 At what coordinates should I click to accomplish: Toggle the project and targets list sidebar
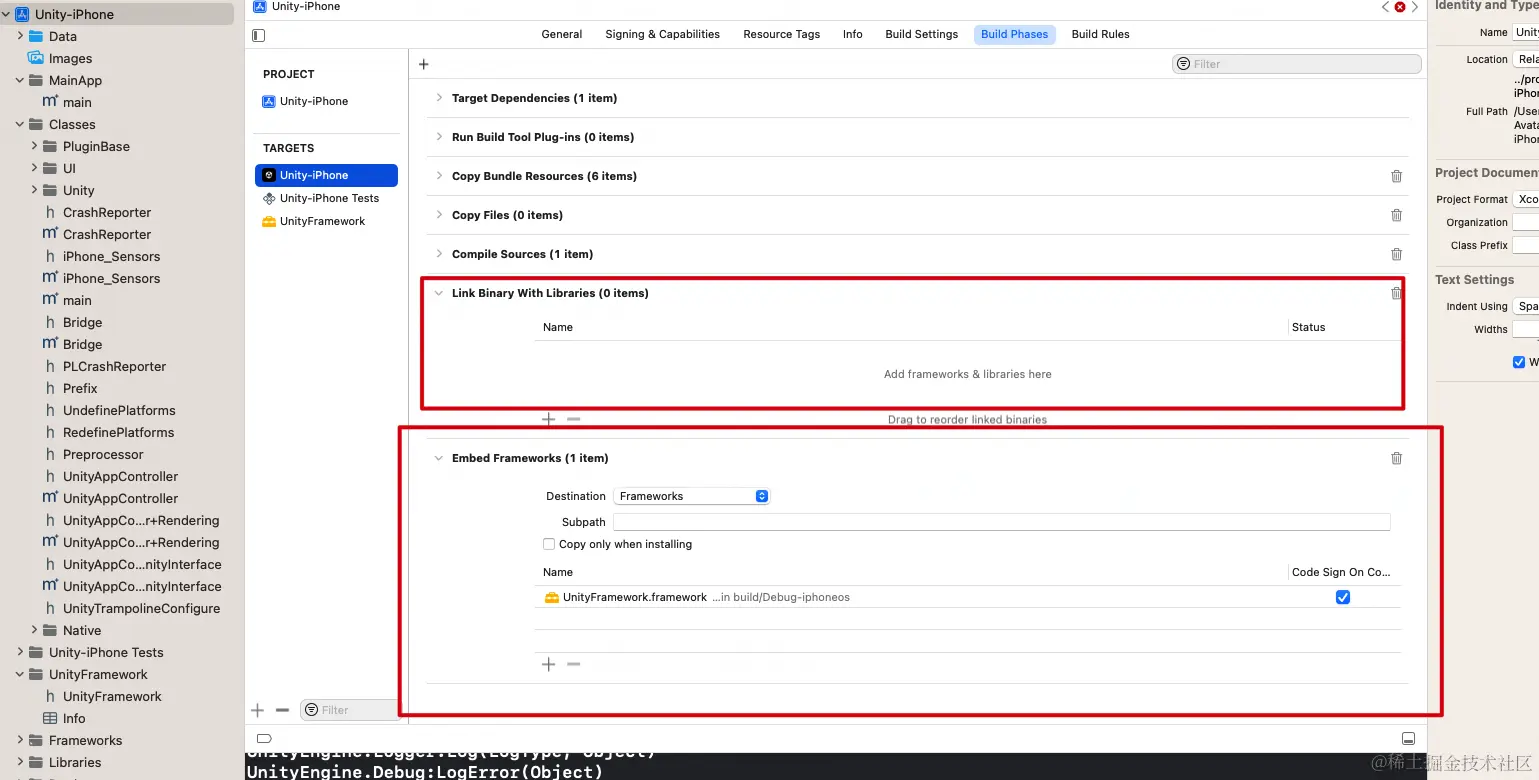pyautogui.click(x=259, y=35)
